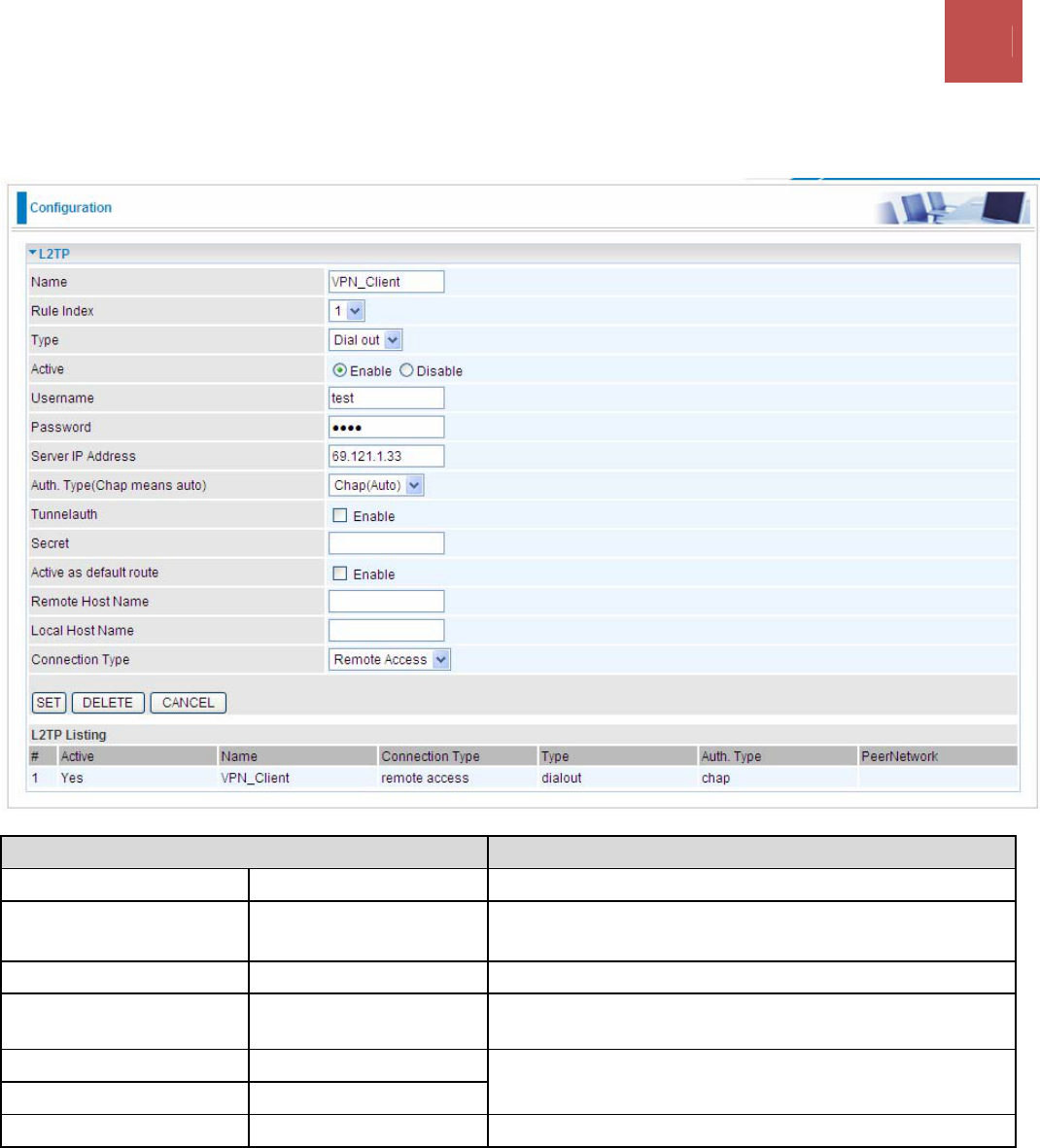Tick Active as default route Enable checkbox

339,574
